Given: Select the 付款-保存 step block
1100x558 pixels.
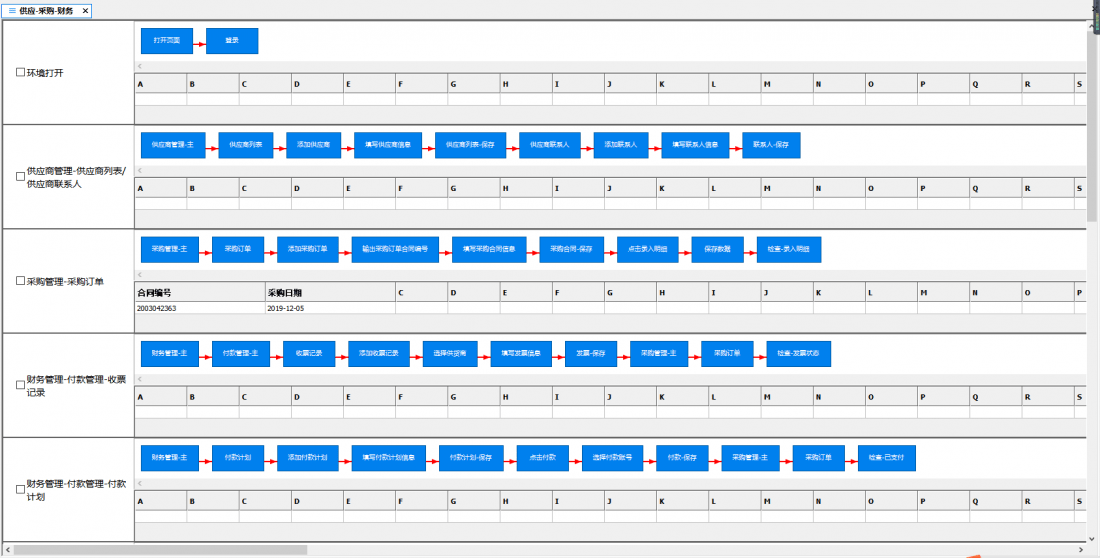Looking at the screenshot, I should (683, 458).
